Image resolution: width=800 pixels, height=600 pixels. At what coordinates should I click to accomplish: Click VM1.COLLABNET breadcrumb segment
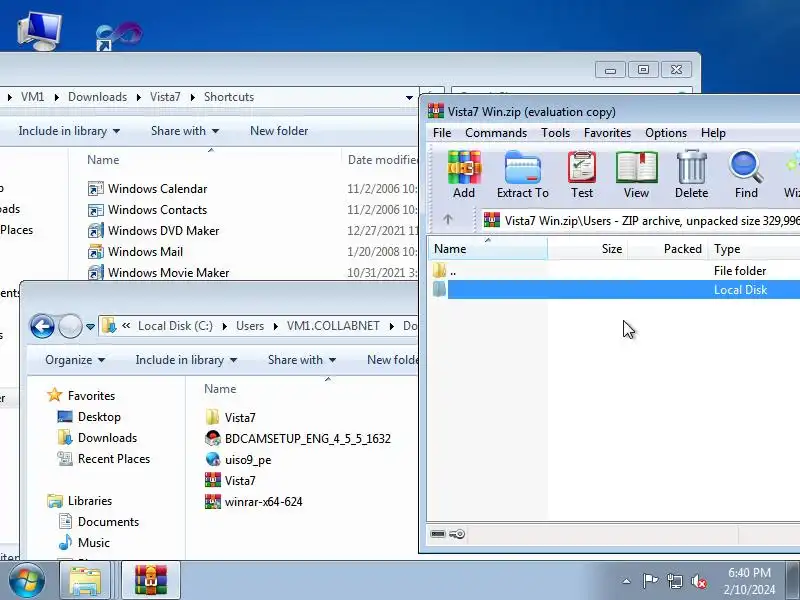(x=333, y=326)
